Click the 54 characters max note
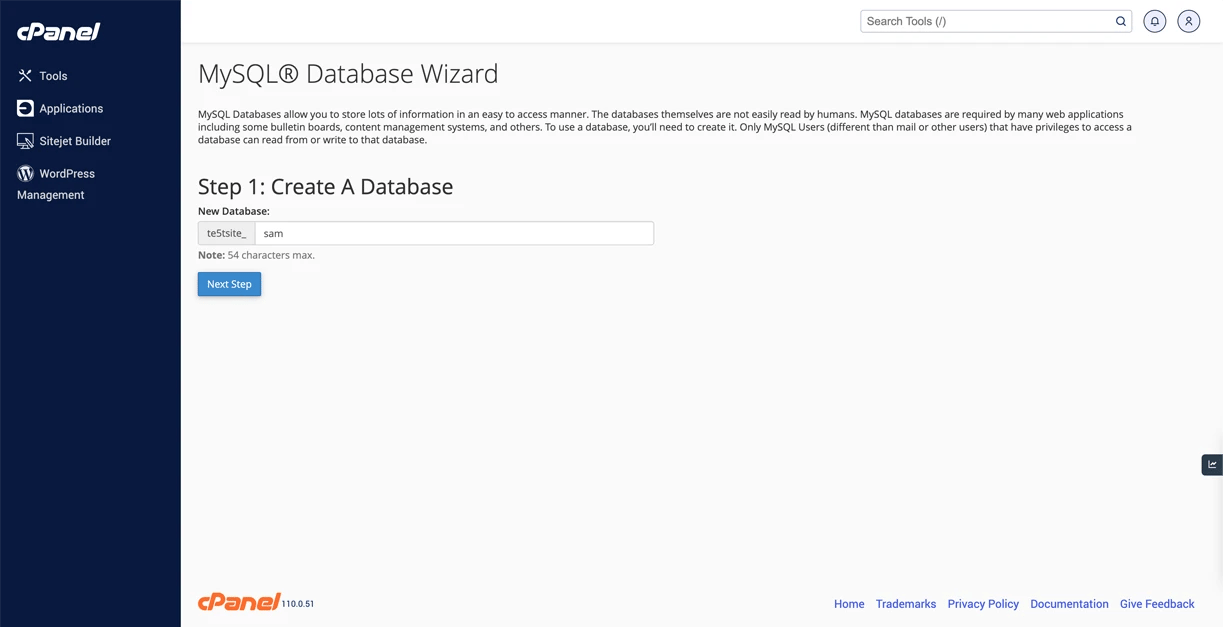 (256, 255)
